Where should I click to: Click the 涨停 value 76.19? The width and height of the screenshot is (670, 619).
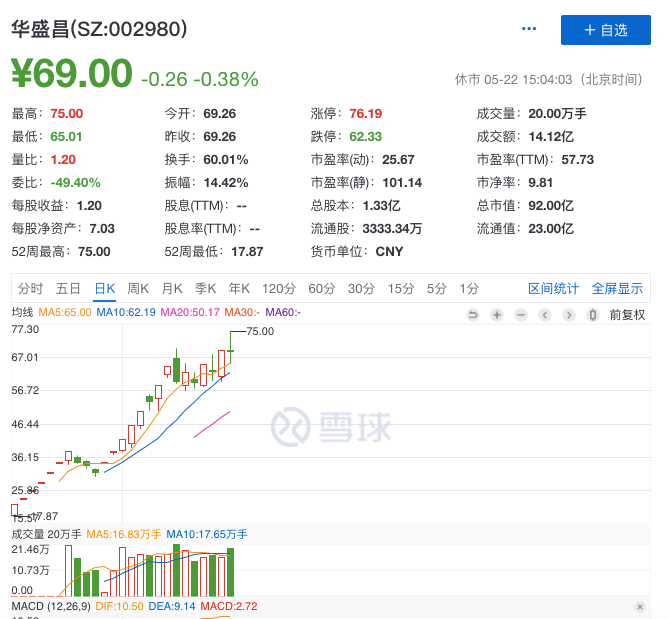[366, 114]
